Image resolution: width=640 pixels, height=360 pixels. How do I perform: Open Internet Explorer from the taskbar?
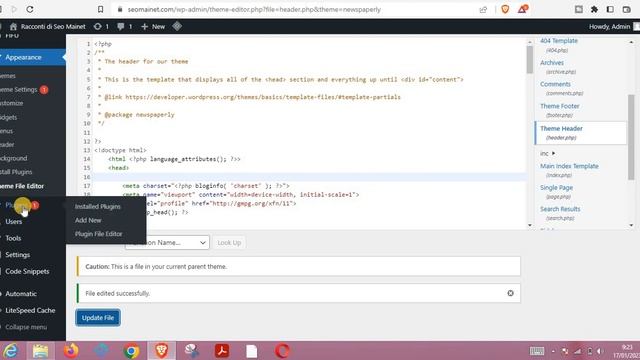pyautogui.click(x=11, y=351)
